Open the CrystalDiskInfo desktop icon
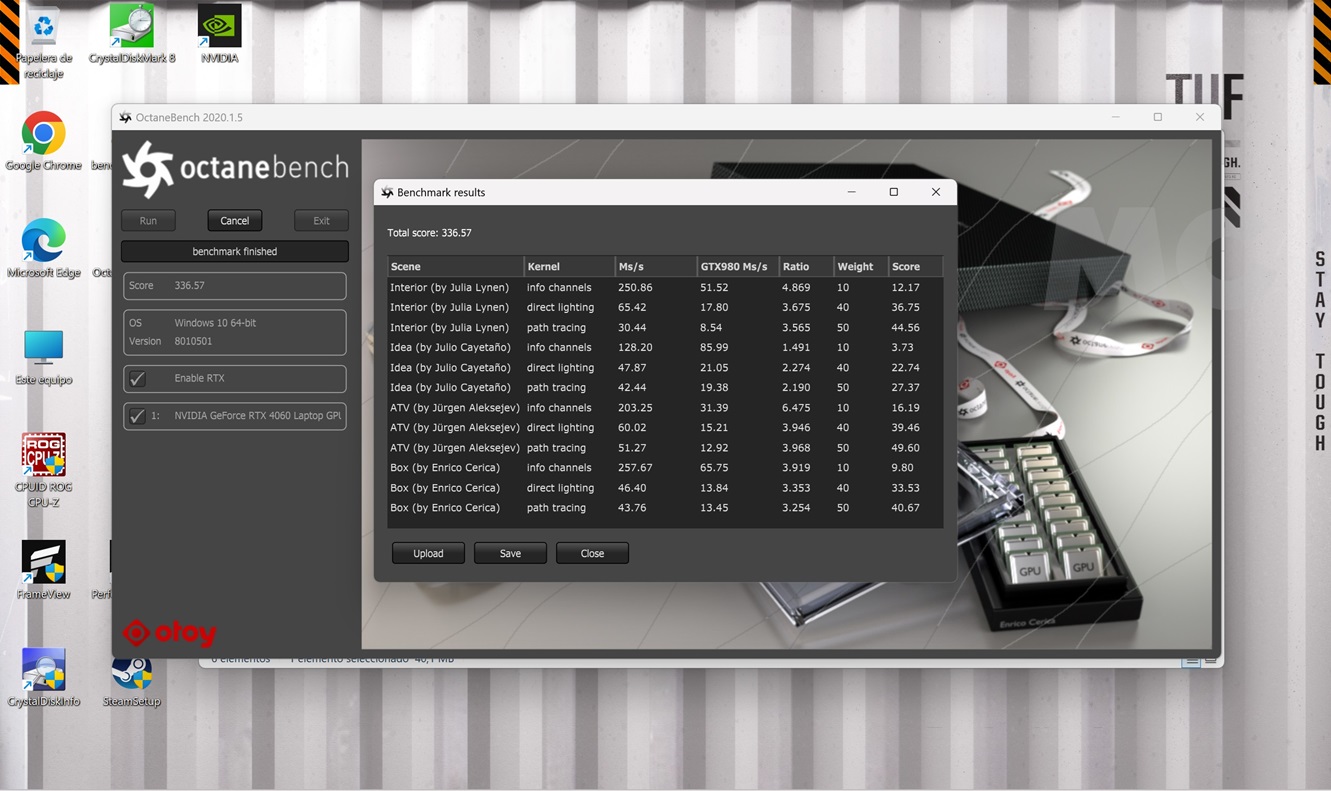Image resolution: width=1331 pixels, height=791 pixels. 43,670
